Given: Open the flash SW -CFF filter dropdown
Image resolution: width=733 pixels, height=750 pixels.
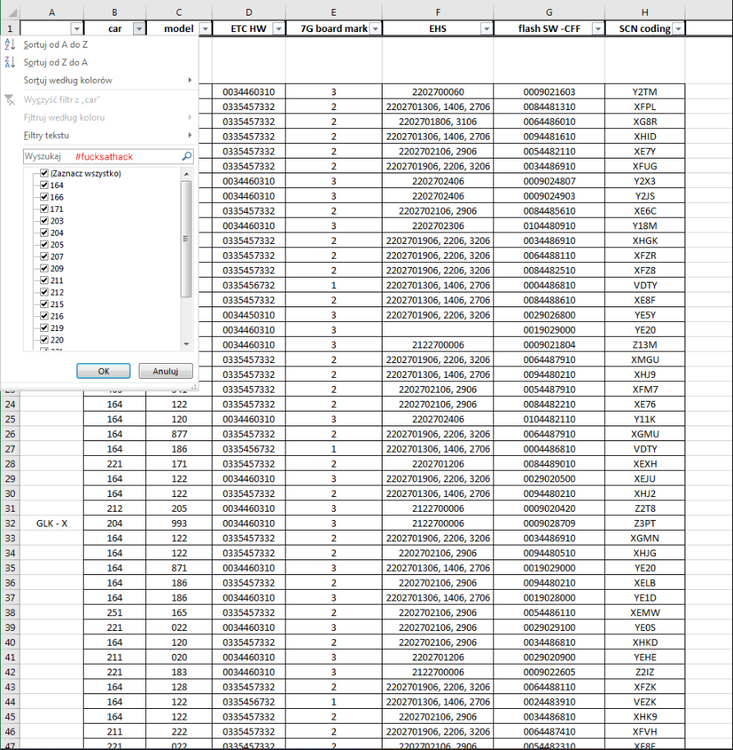Looking at the screenshot, I should point(598,29).
